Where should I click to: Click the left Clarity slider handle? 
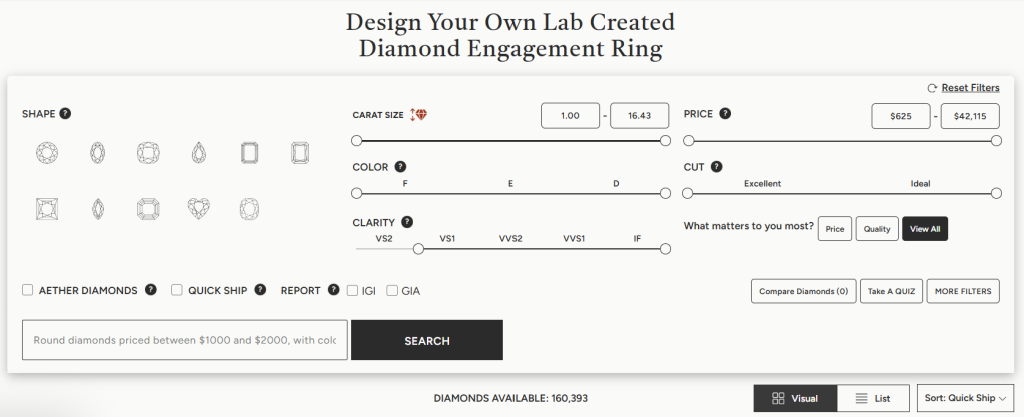(x=418, y=249)
